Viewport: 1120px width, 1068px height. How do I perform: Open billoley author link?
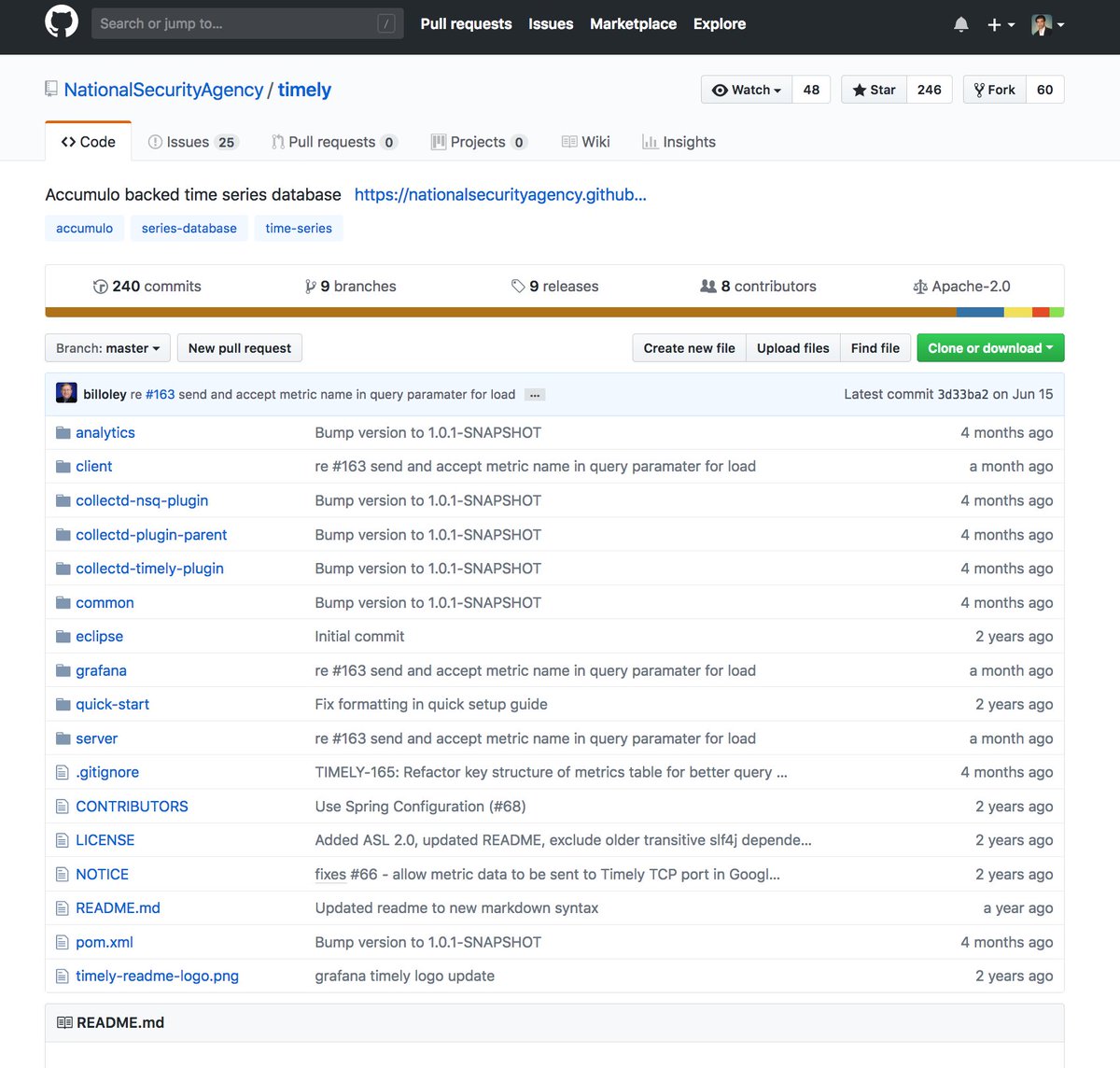click(105, 394)
